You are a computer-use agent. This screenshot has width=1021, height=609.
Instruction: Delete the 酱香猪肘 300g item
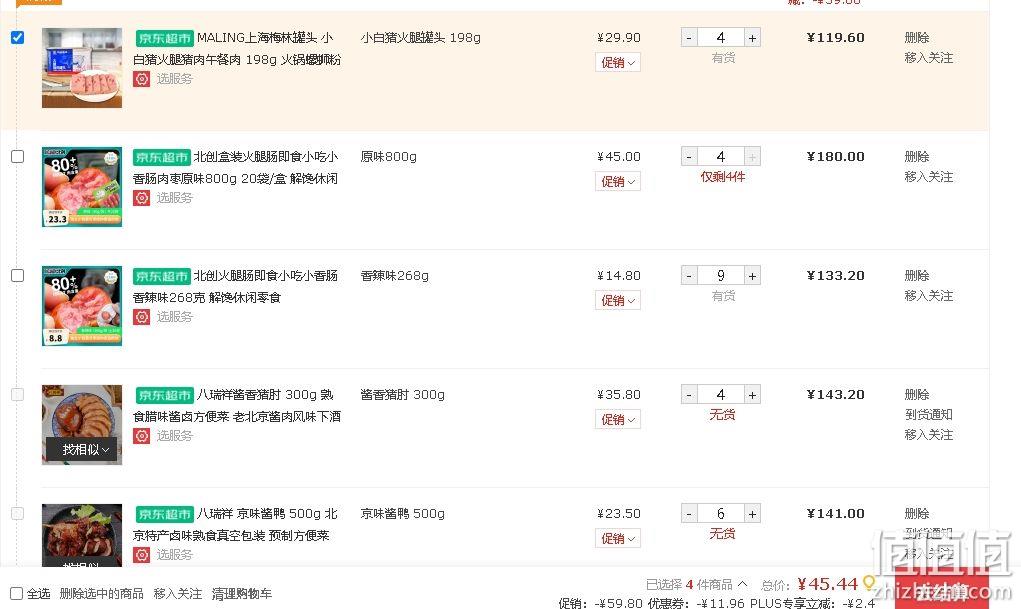tap(917, 395)
